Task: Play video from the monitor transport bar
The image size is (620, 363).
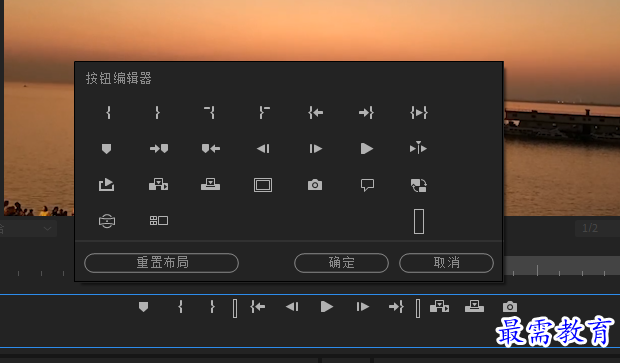Action: point(327,307)
